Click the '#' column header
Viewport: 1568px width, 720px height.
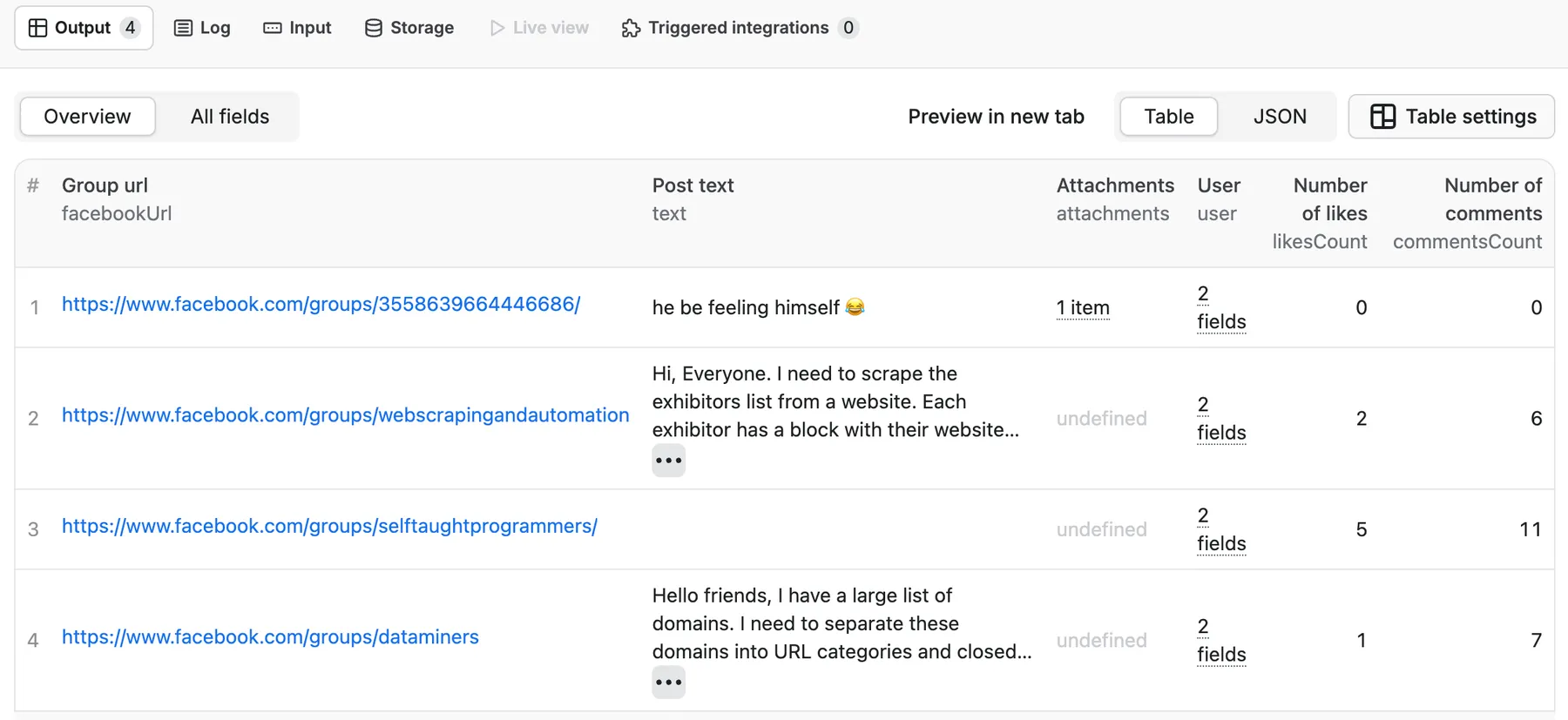pos(33,185)
